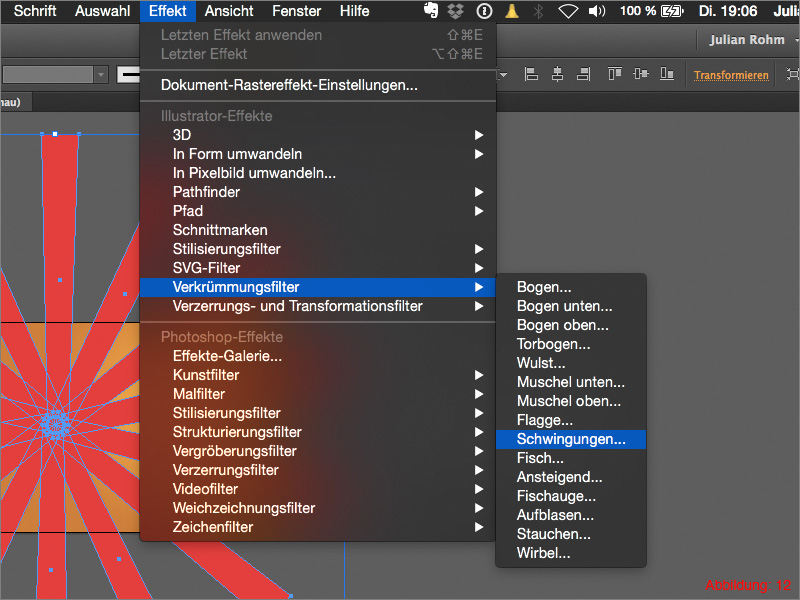Open the volume control in the menu bar
800x600 pixels.
tap(598, 11)
